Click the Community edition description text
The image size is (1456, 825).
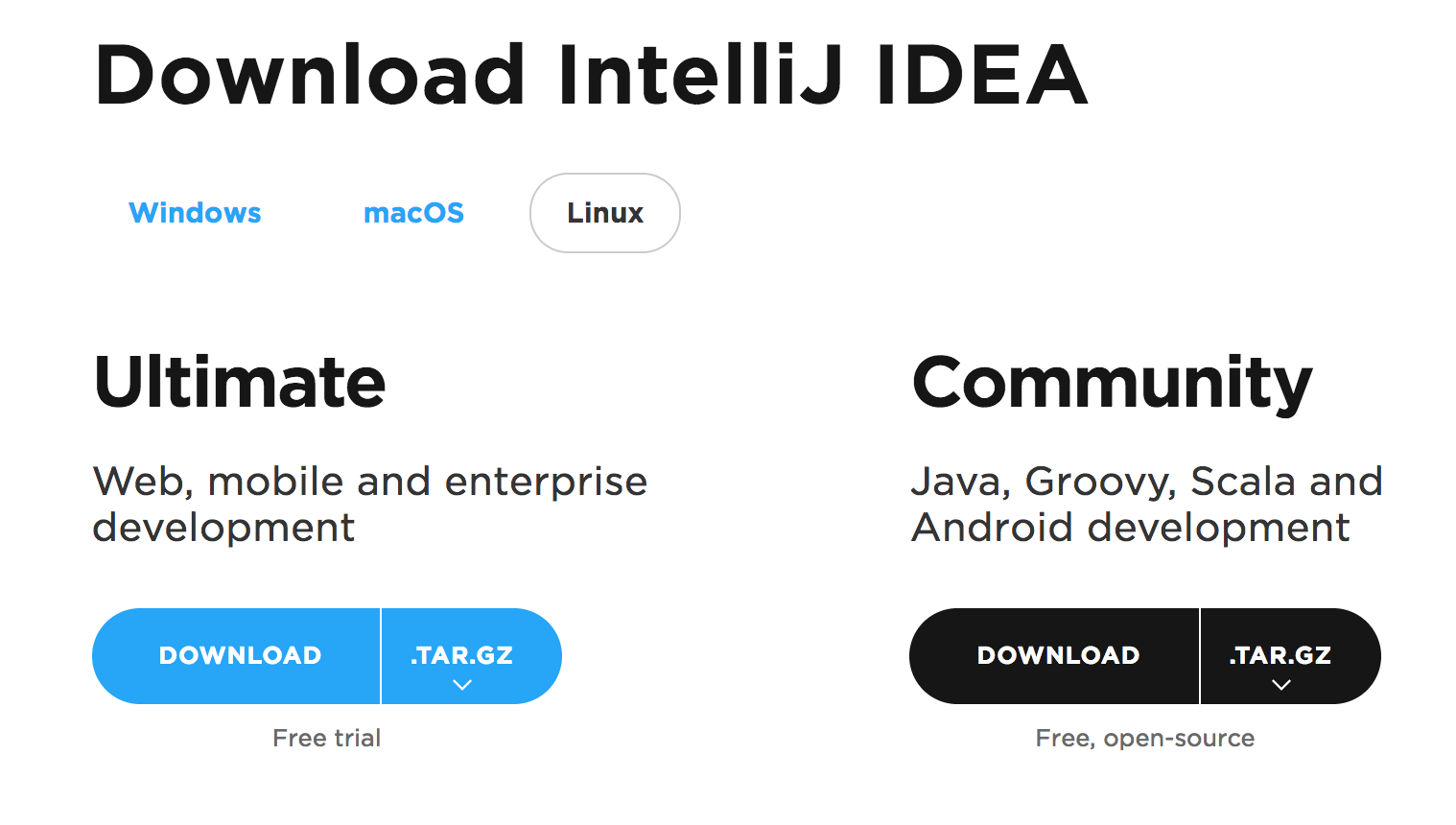pos(1146,504)
